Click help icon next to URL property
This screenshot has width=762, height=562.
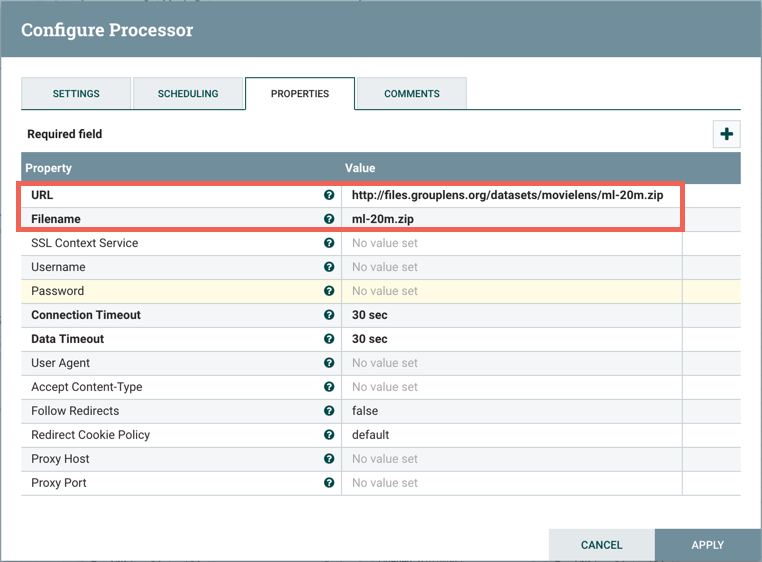pos(329,195)
